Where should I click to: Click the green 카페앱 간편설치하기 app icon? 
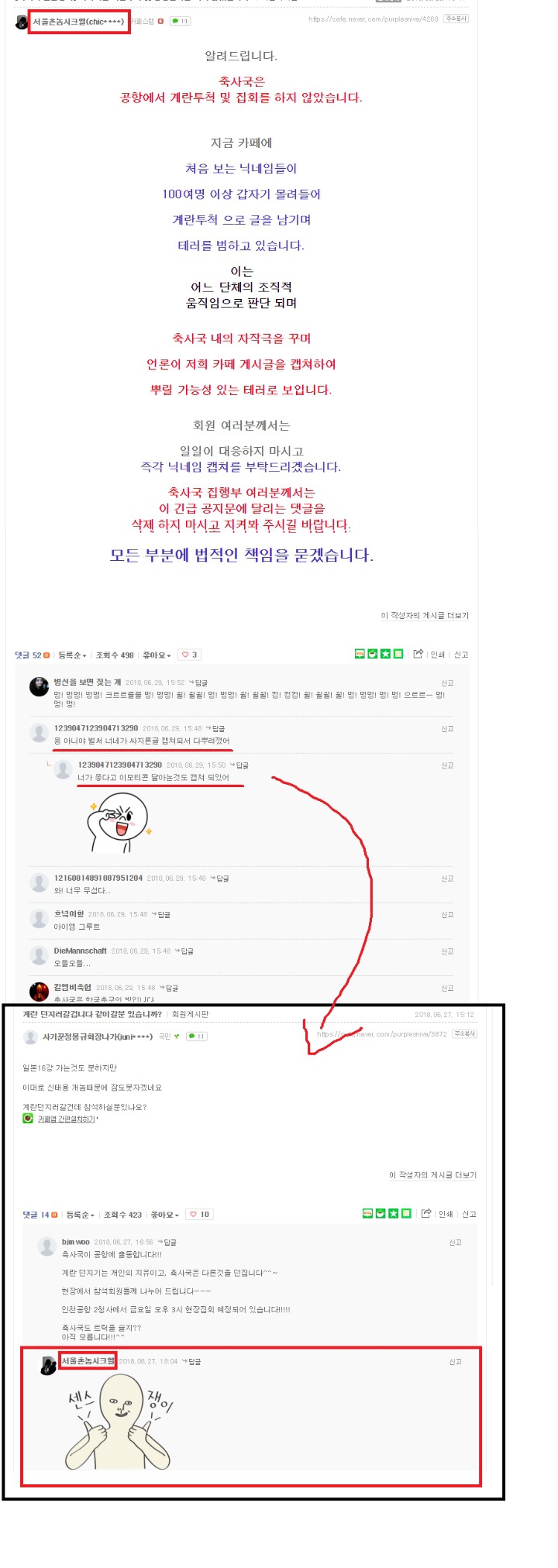pyautogui.click(x=28, y=1119)
